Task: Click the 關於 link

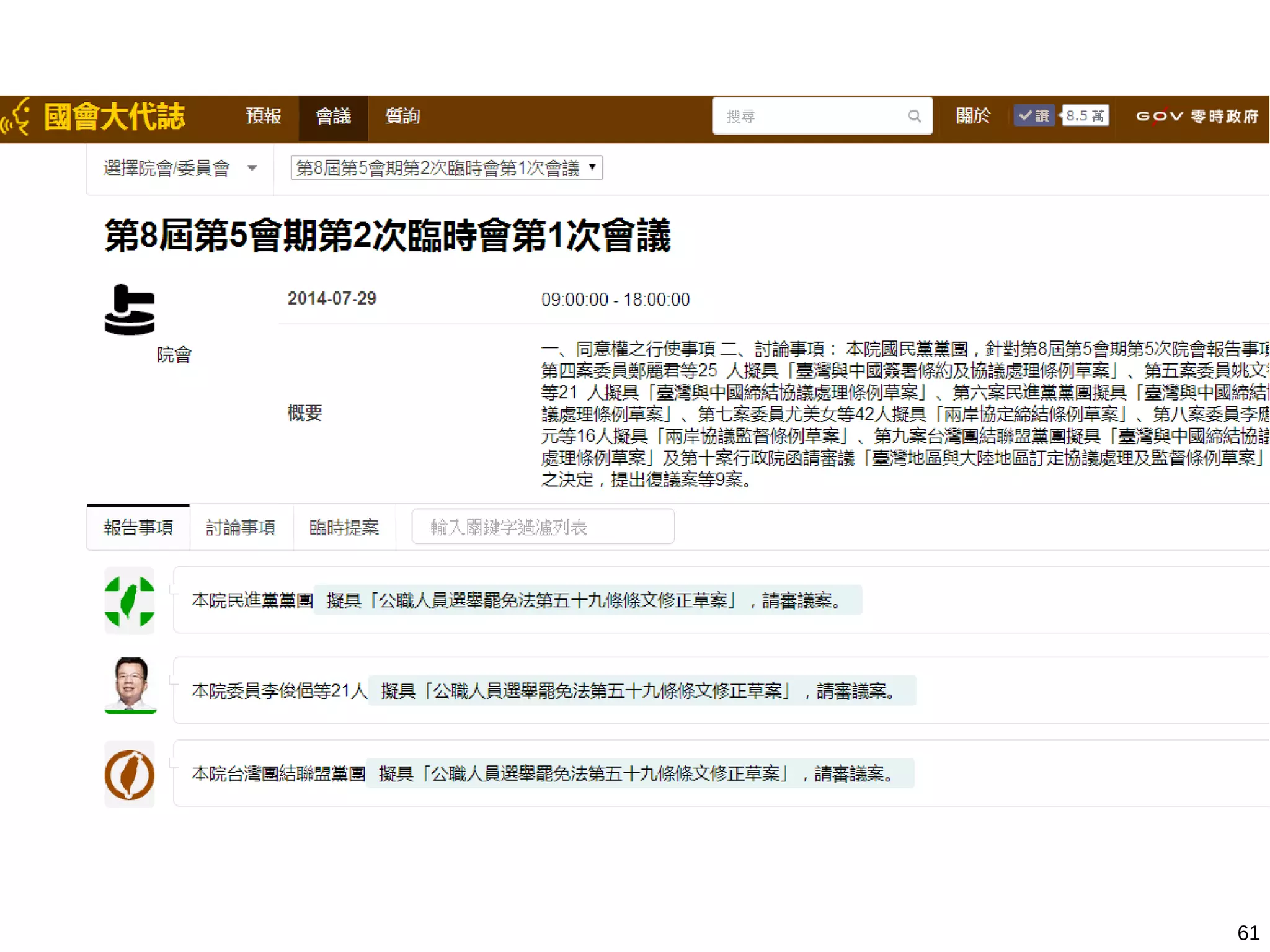Action: pos(972,116)
